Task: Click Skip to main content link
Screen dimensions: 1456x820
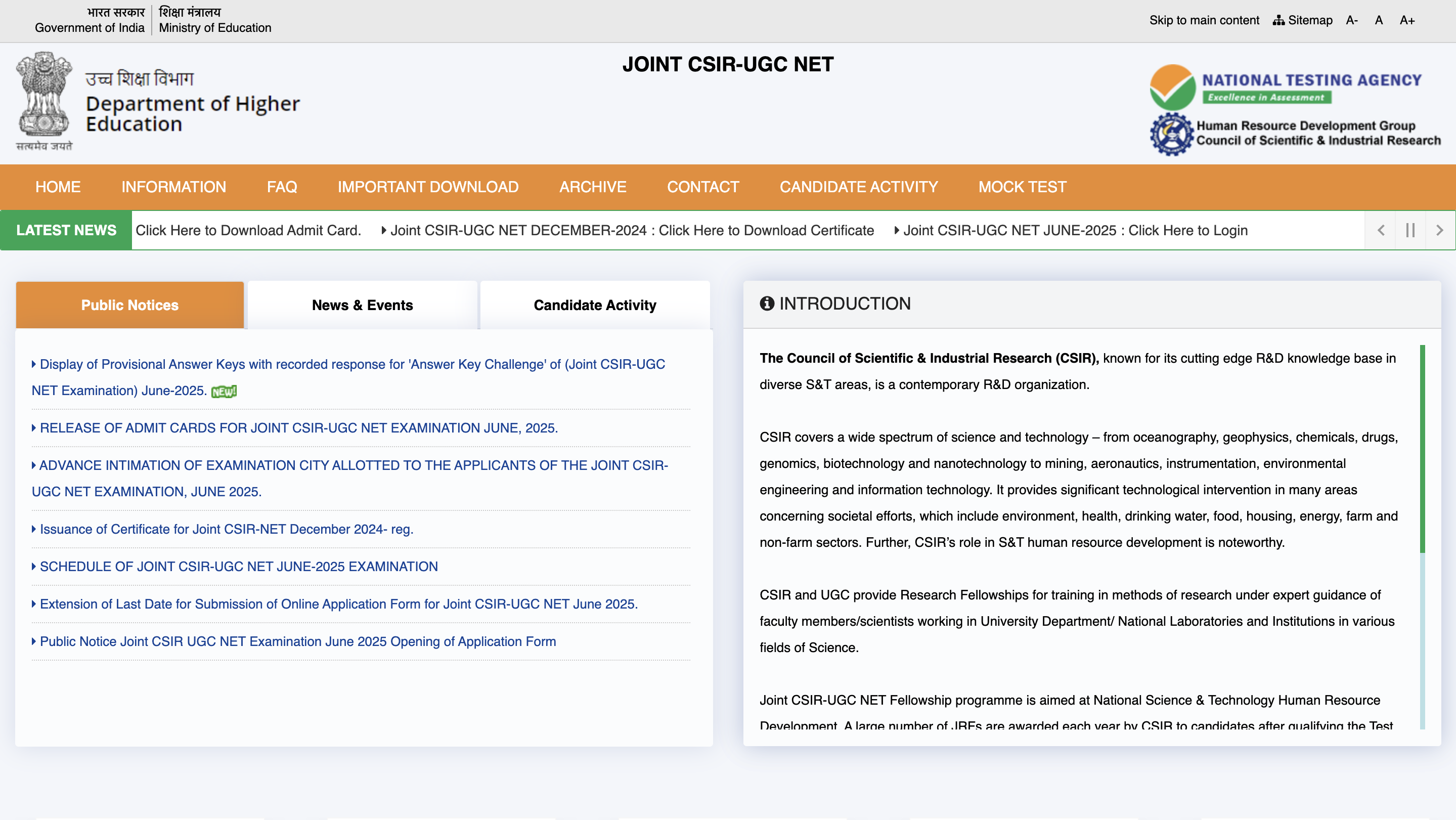Action: (1204, 20)
